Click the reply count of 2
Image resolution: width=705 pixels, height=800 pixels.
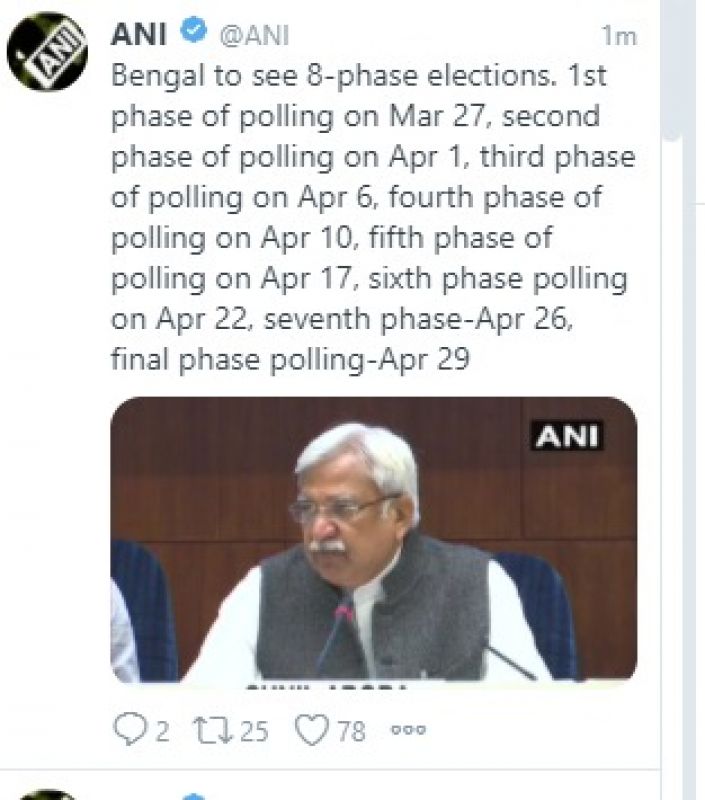(161, 732)
